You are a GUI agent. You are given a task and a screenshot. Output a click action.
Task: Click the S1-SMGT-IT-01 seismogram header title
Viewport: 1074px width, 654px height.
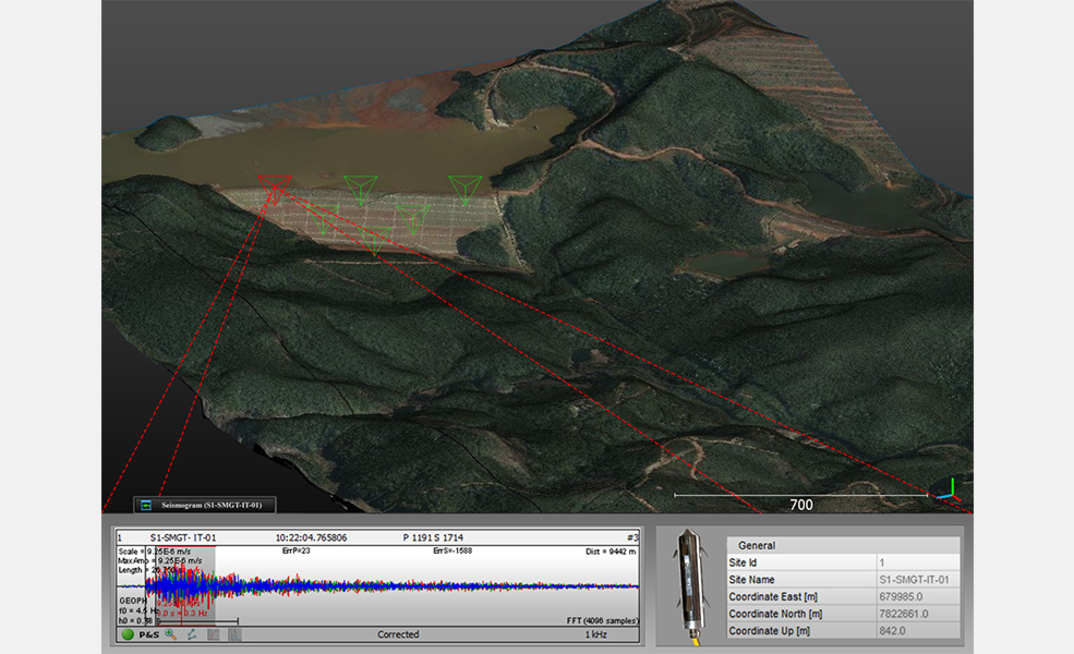[179, 537]
